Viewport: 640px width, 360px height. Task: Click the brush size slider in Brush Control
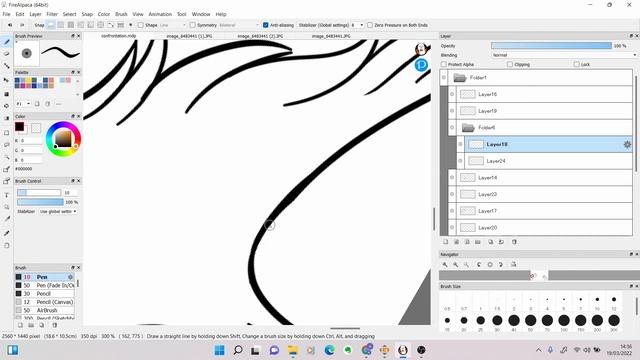[x=39, y=192]
